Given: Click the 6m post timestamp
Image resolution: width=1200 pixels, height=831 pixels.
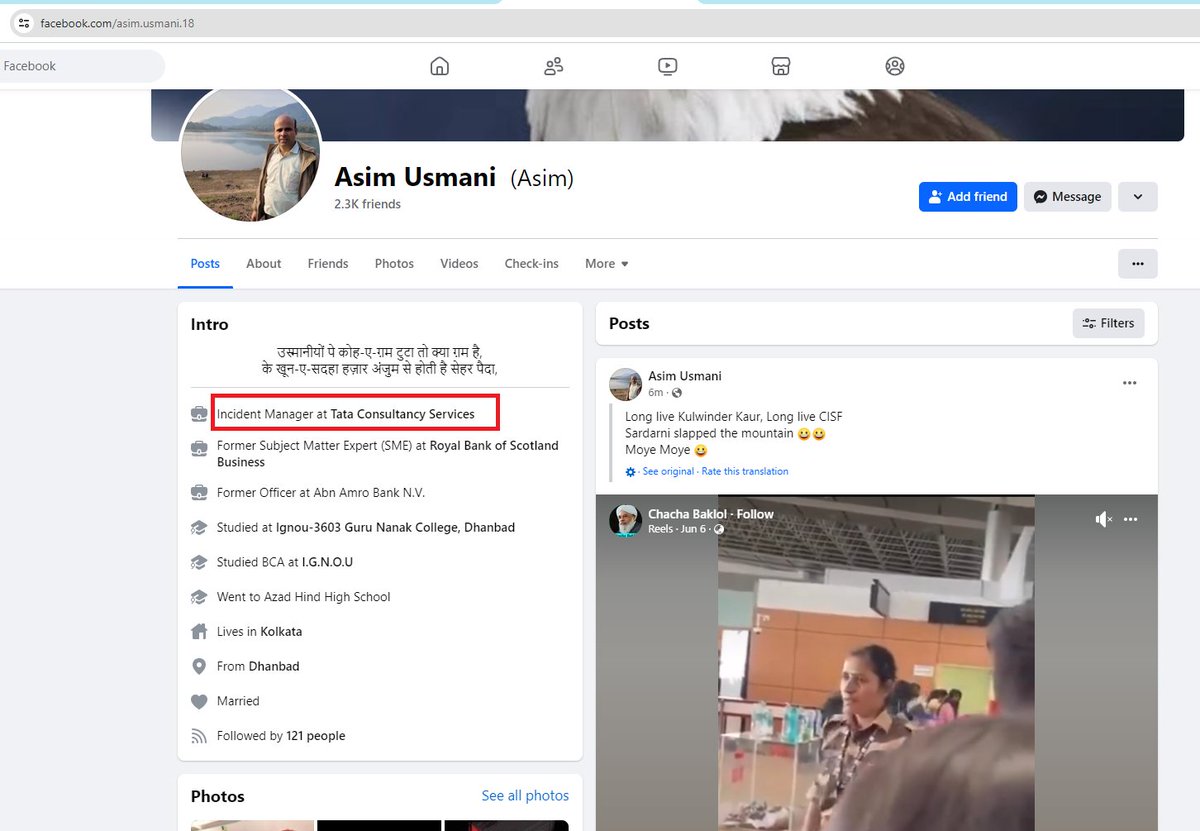Looking at the screenshot, I should tap(656, 393).
